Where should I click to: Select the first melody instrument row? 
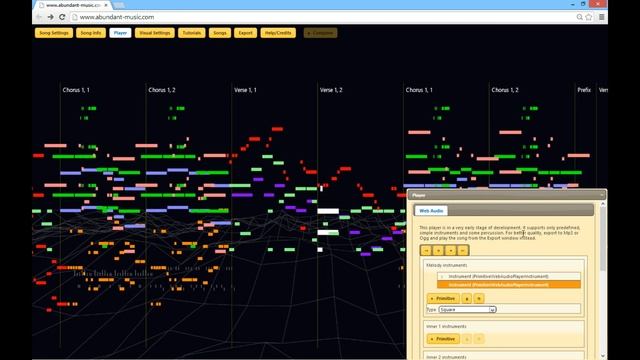[509, 276]
